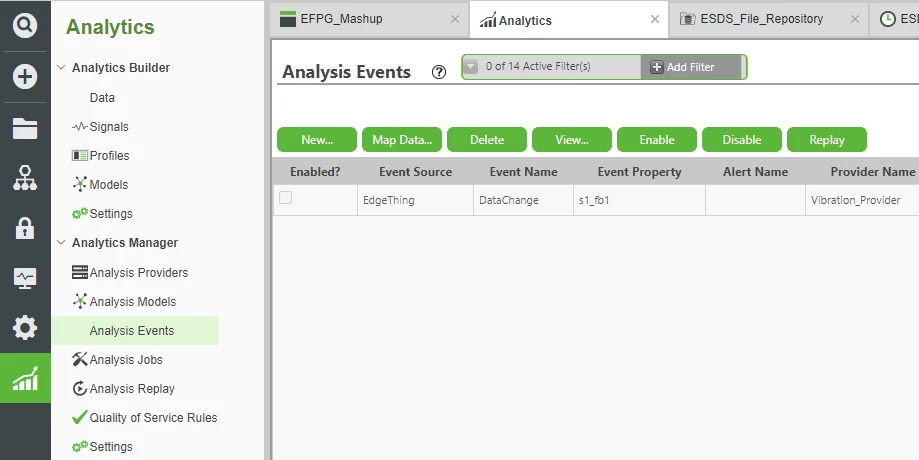Click the 0 of 14 Active Filter(s) text
The width and height of the screenshot is (919, 460).
pyautogui.click(x=538, y=66)
